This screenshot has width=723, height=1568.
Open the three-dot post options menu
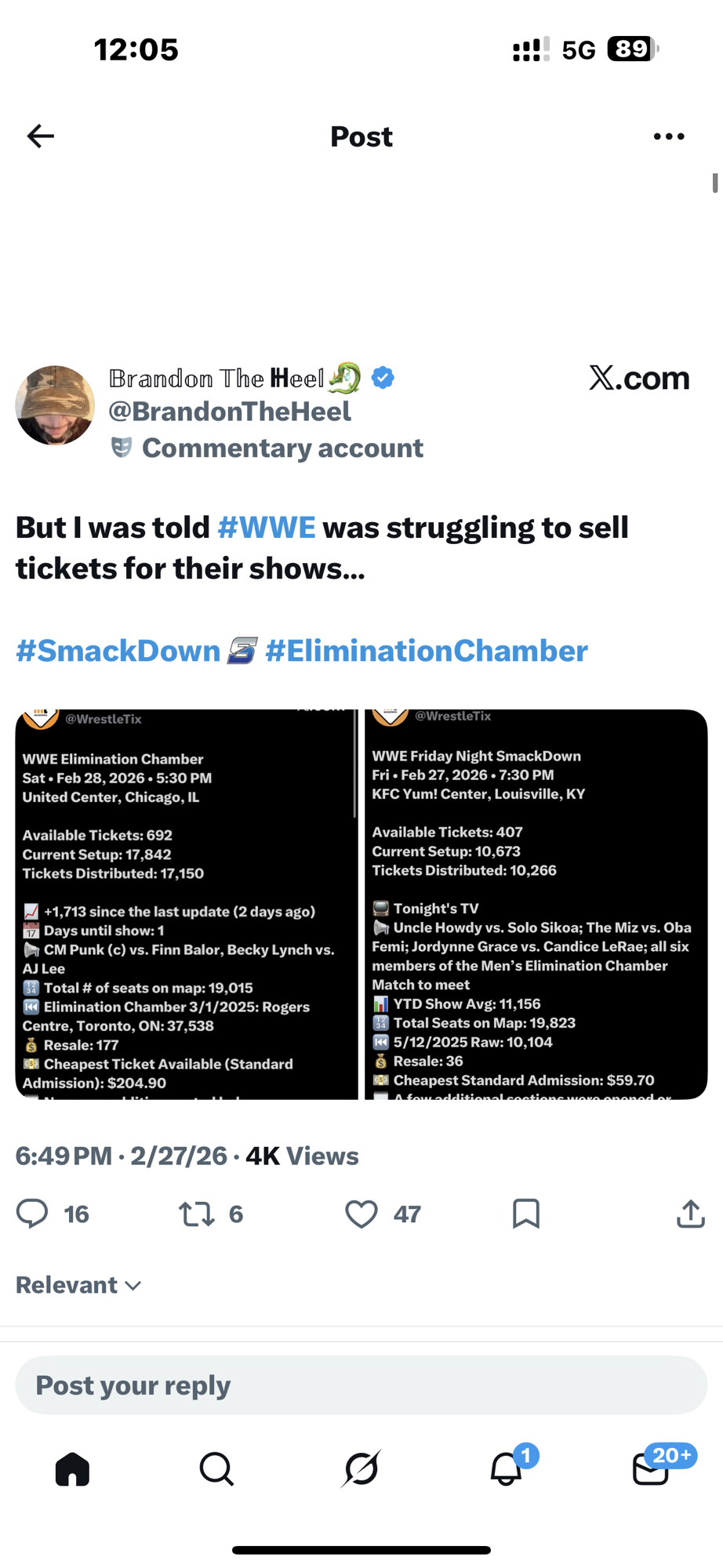668,136
